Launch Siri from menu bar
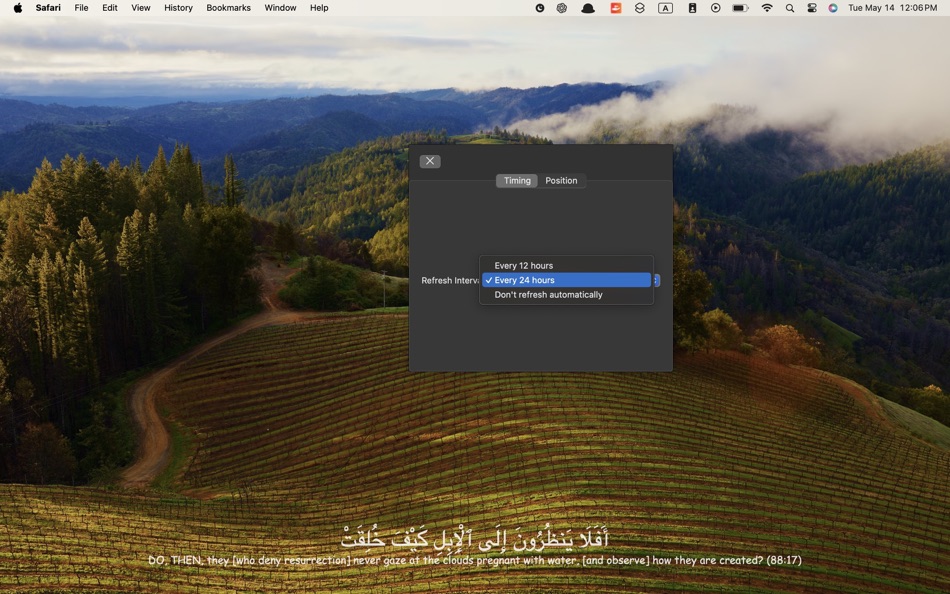 (833, 8)
